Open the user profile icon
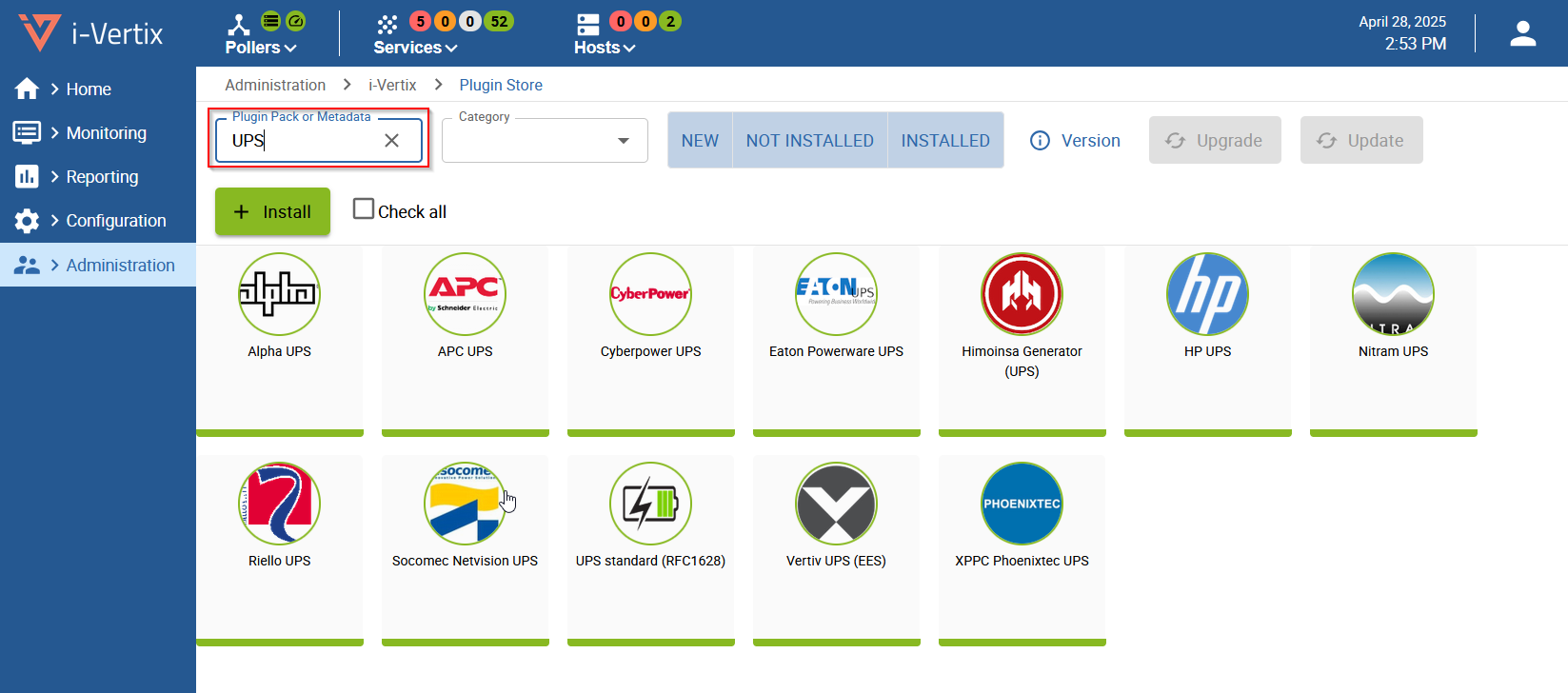This screenshot has height=693, width=1568. (x=1523, y=33)
